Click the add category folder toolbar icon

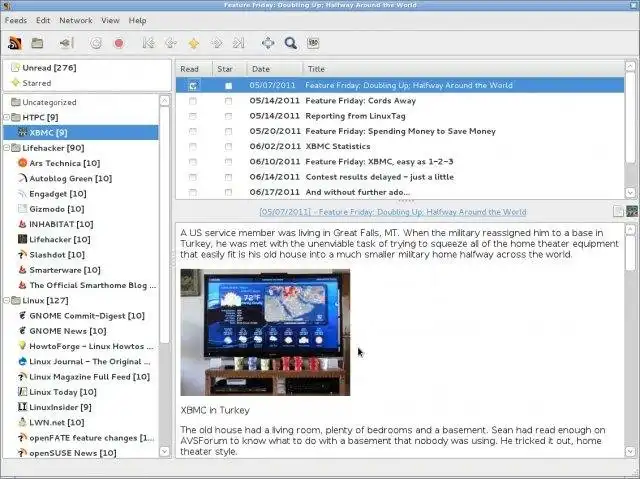pyautogui.click(x=37, y=43)
